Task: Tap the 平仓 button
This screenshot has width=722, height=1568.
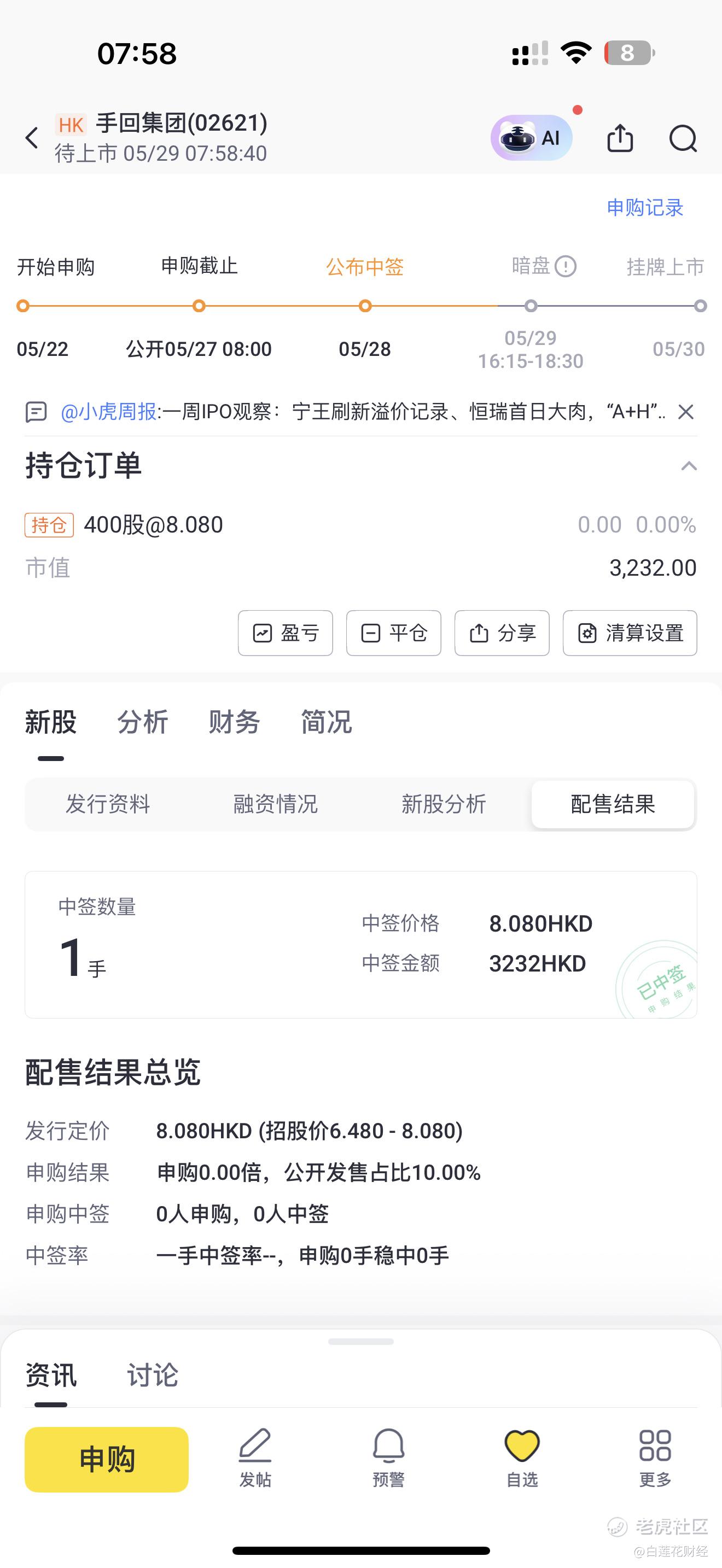Action: coord(394,633)
